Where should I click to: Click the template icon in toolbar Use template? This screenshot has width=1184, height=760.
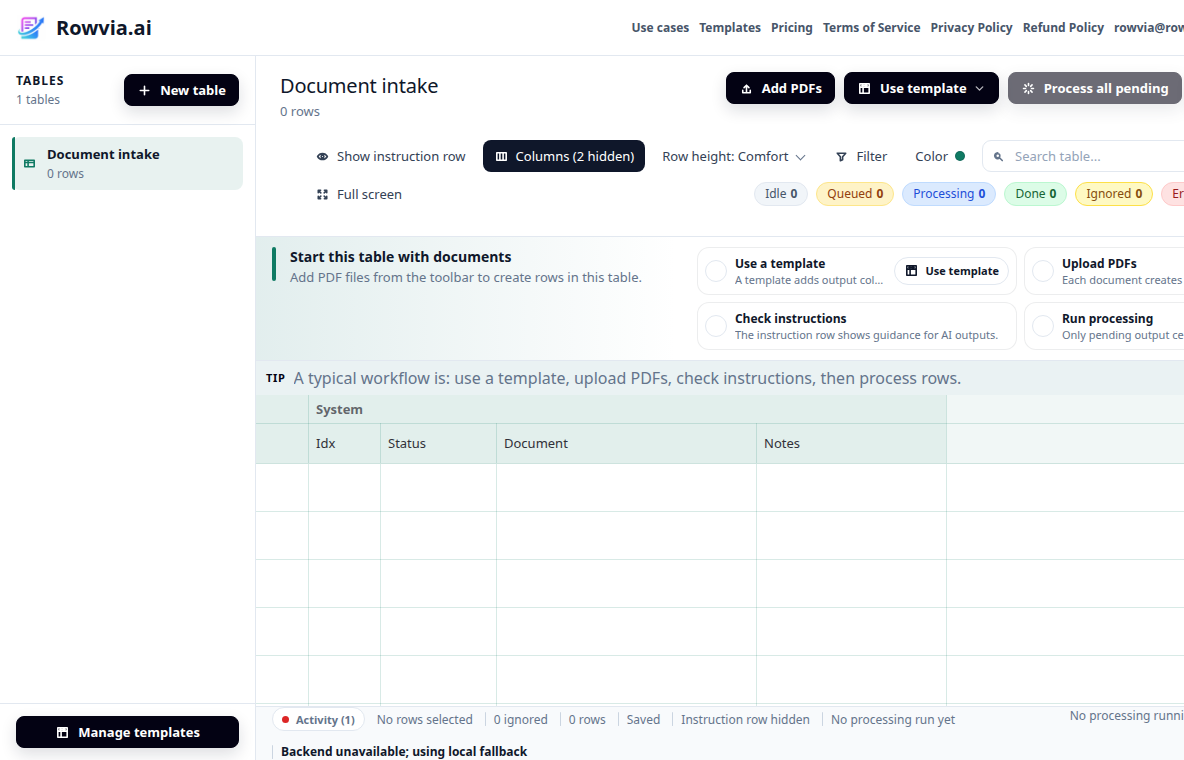865,89
